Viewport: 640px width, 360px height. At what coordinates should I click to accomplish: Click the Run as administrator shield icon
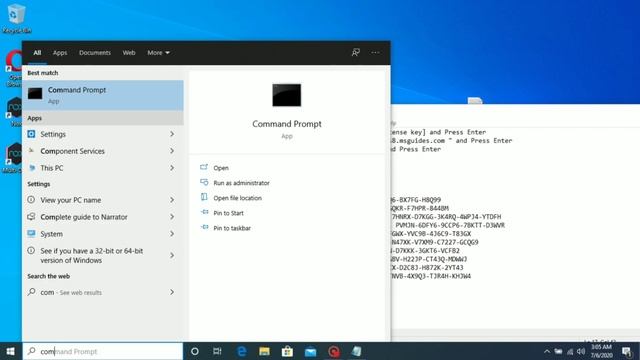click(204, 182)
